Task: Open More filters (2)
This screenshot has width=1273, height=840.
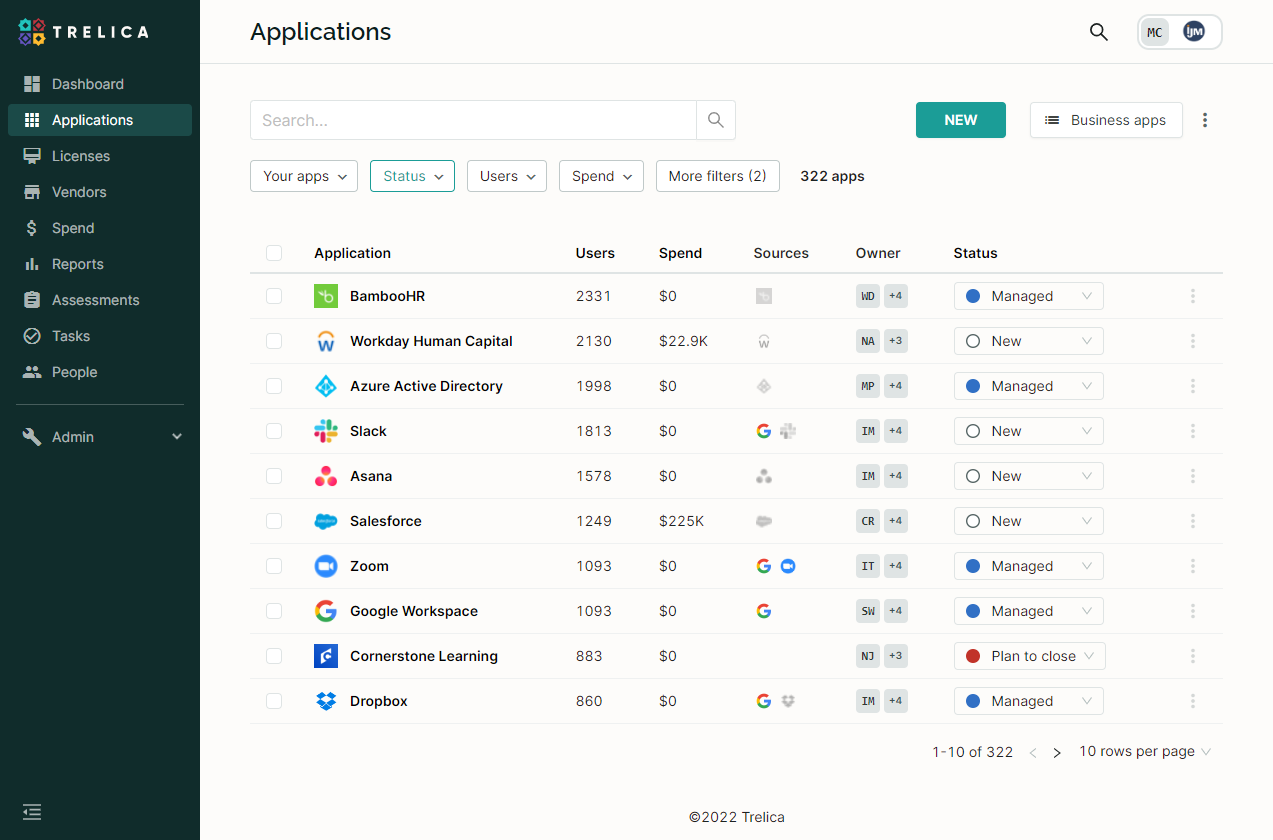Action: click(718, 176)
